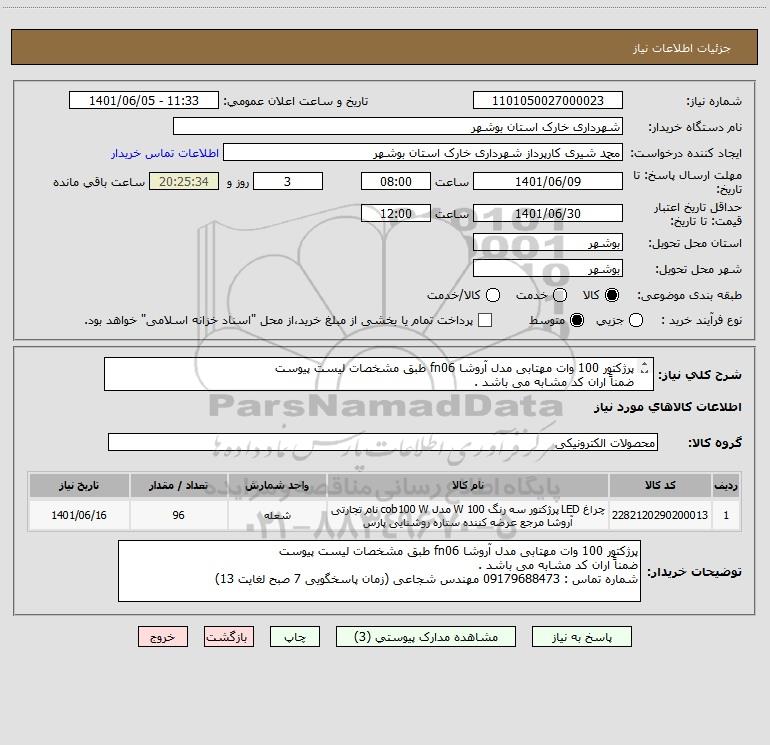Screen dimensions: 770x745
Task: Click the گروه کالا field محصولات الکترونیکی
Action: pos(383,442)
